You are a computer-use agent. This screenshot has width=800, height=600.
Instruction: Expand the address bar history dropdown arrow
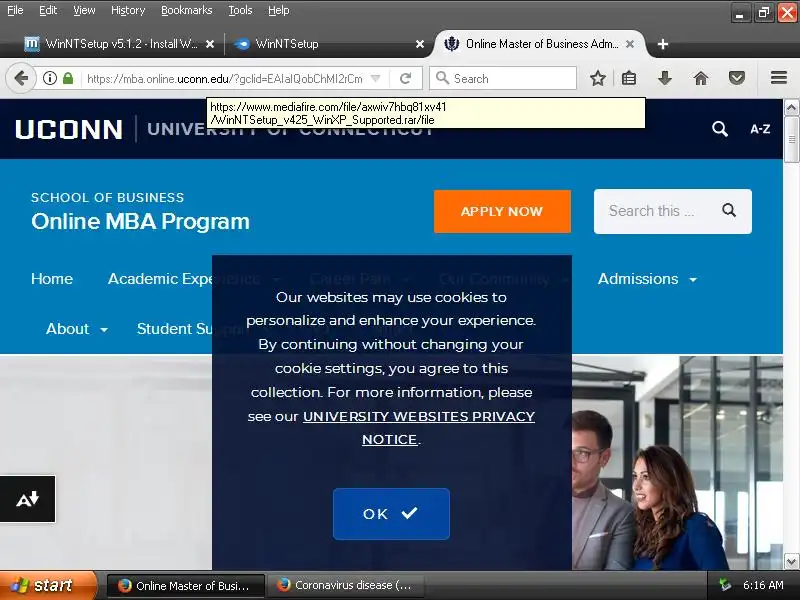(376, 78)
